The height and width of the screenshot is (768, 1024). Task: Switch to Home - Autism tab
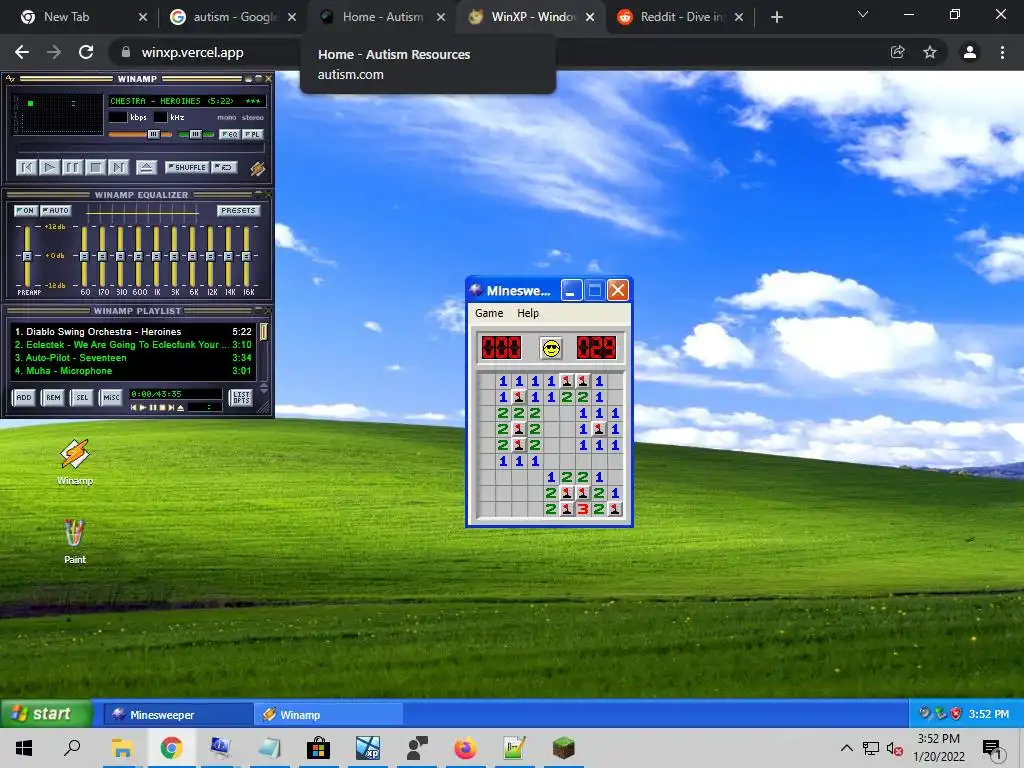point(381,17)
